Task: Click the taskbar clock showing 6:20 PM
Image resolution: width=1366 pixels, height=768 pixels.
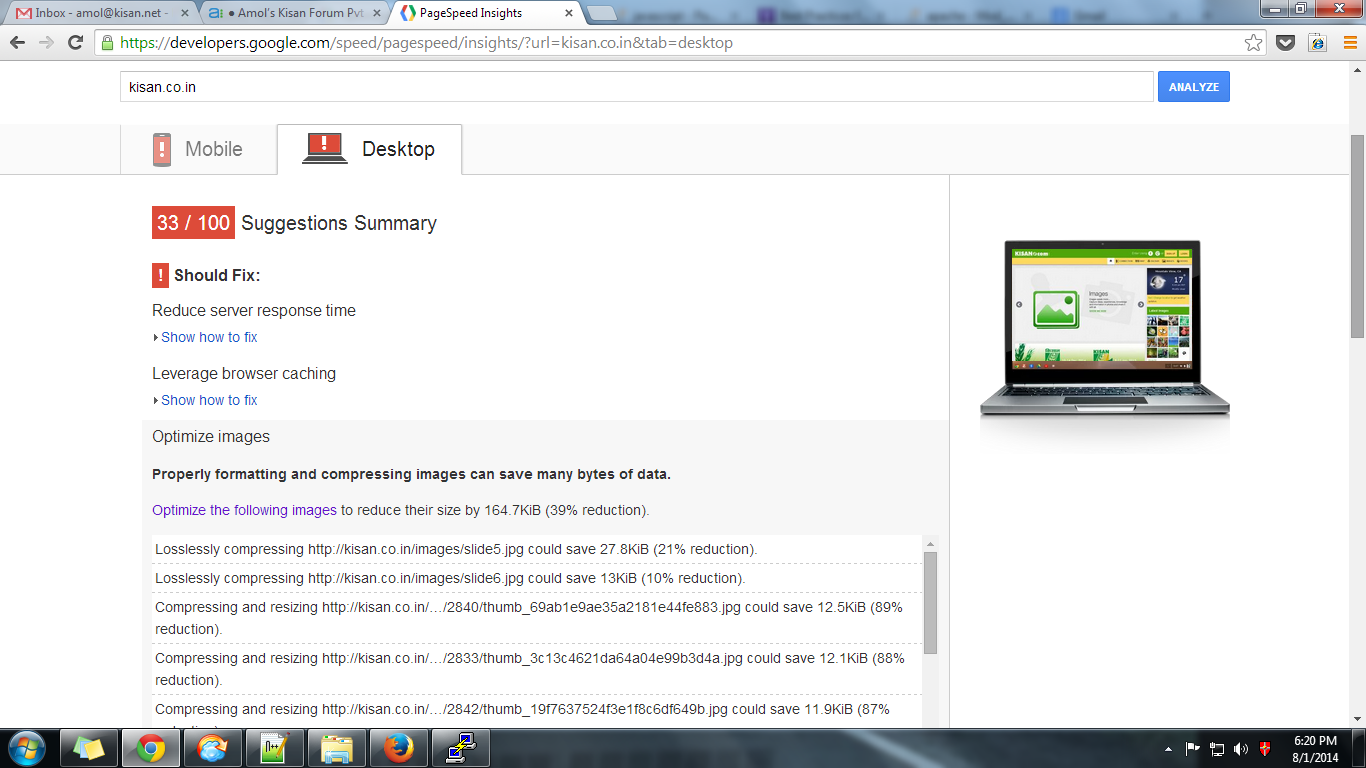Action: 1315,748
